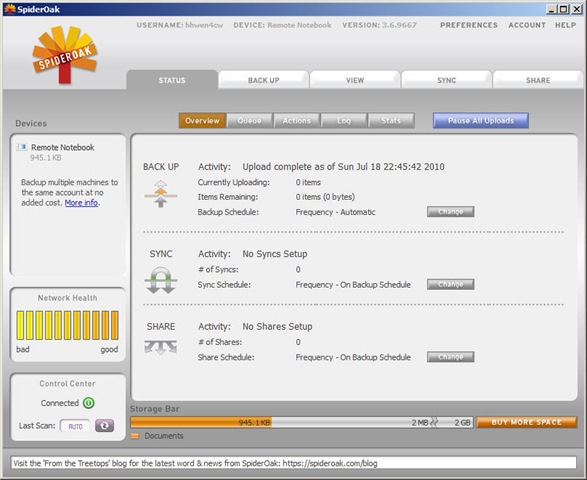
Task: Select Remote Notebook in Devices list
Action: tap(63, 147)
